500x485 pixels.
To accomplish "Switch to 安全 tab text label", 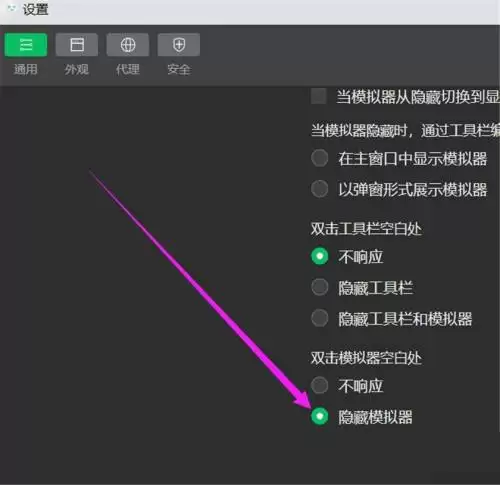I will [x=179, y=69].
